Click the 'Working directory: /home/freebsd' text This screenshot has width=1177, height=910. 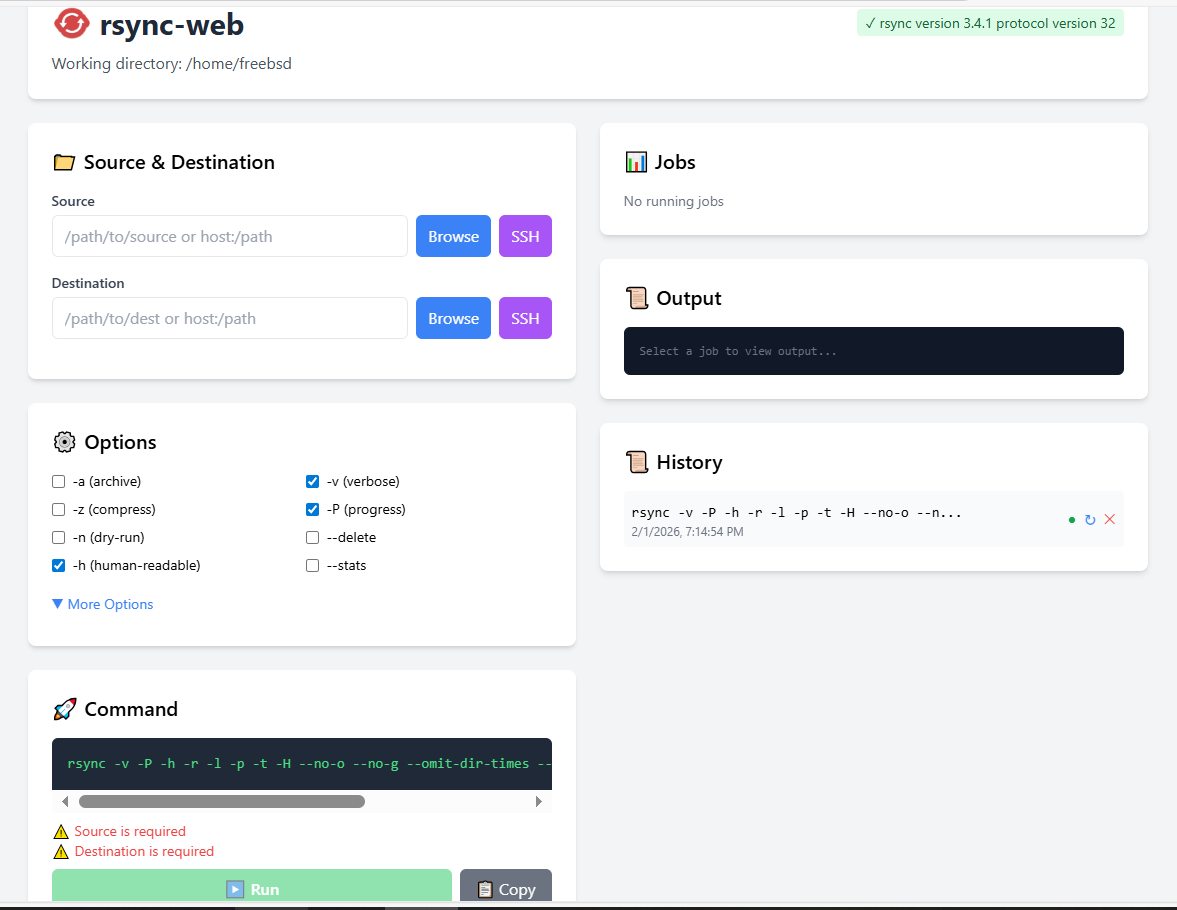(x=171, y=64)
